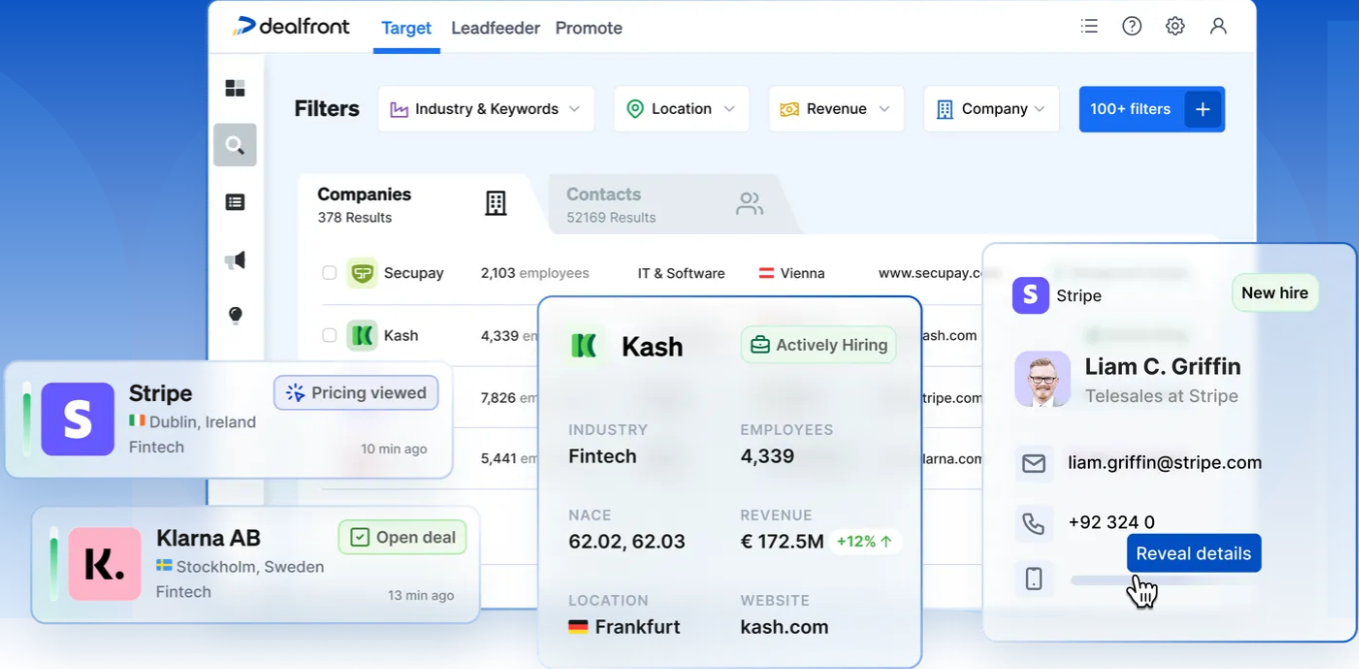The width and height of the screenshot is (1359, 669).
Task: Click the 62.02, 62.03 NACE value
Action: 627,542
